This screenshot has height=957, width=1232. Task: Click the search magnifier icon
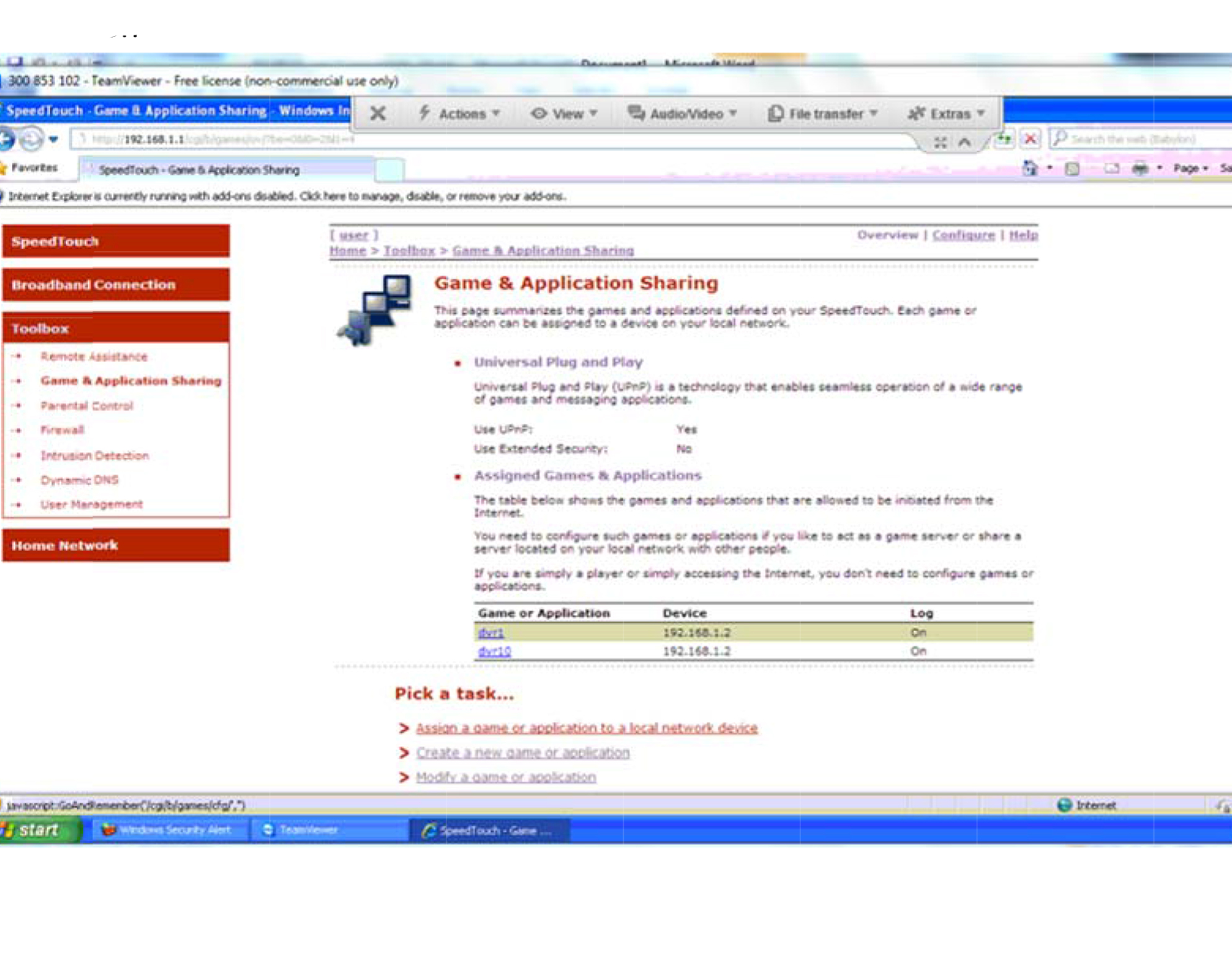(1060, 138)
